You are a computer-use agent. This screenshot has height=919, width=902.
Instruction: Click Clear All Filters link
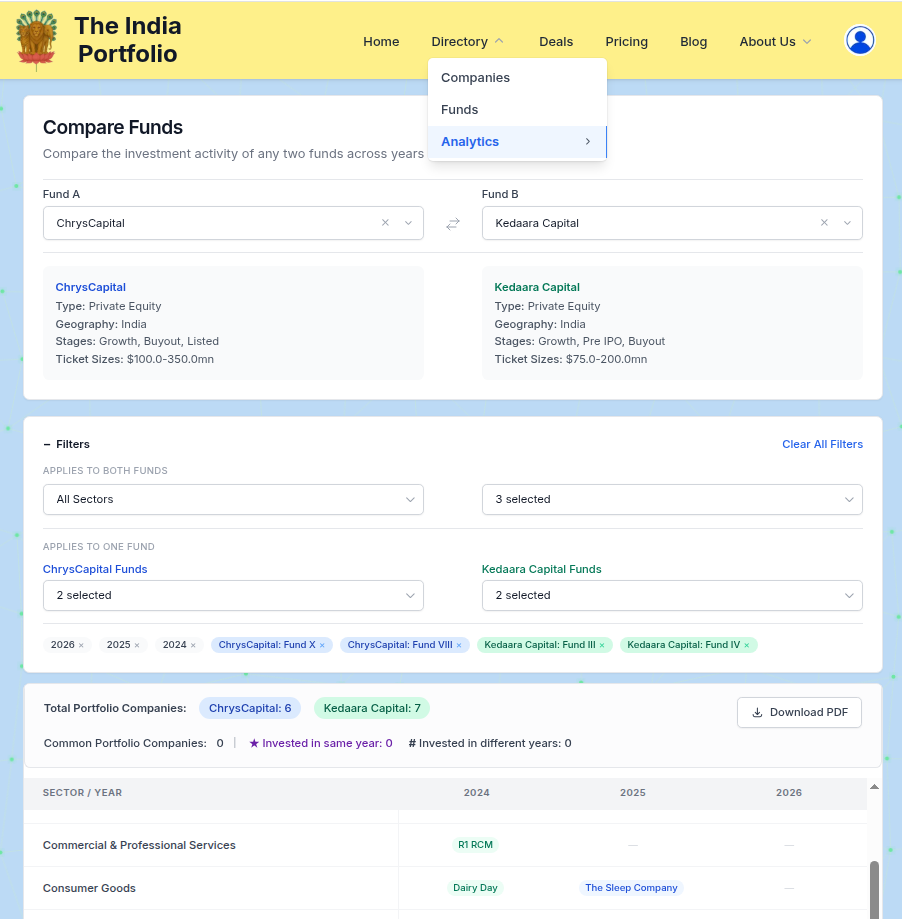pos(822,444)
